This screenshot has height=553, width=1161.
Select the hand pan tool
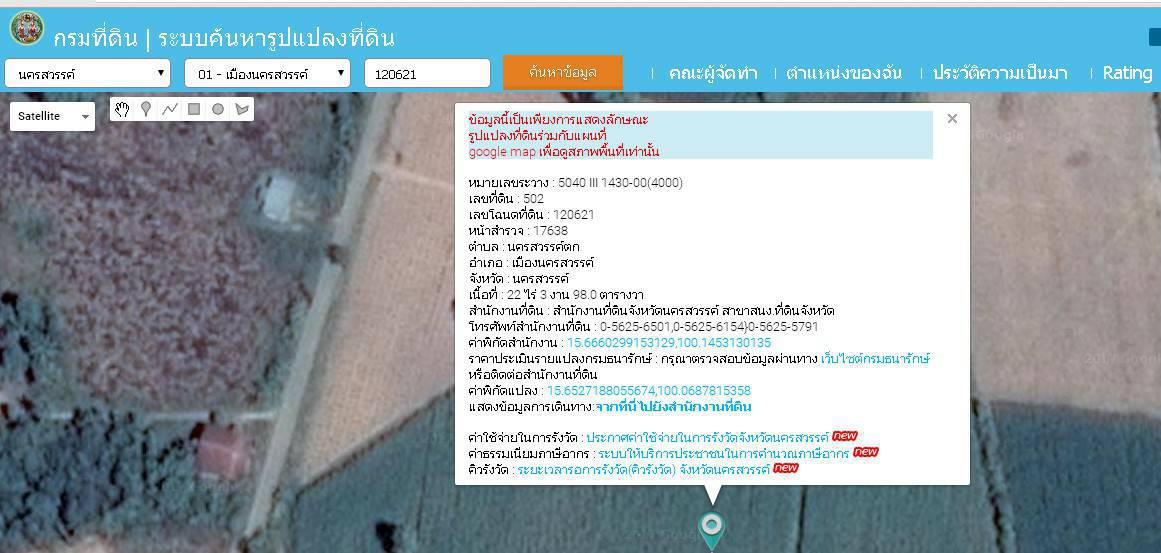tap(122, 110)
